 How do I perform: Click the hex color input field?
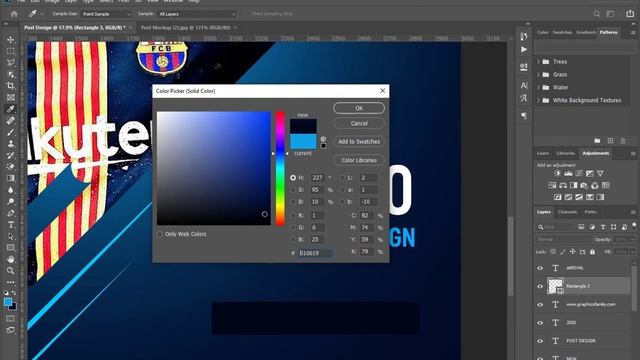pos(315,253)
